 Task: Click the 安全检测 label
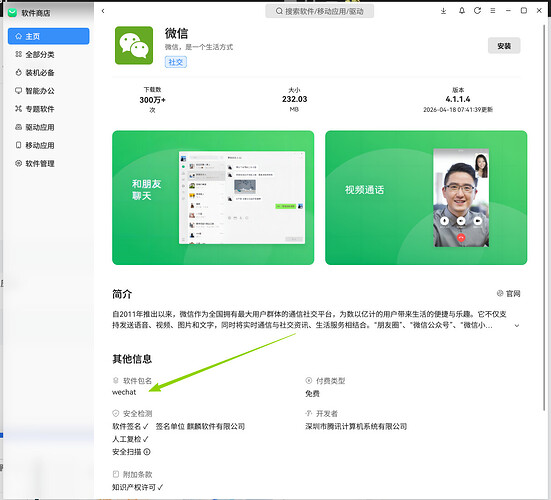click(137, 414)
